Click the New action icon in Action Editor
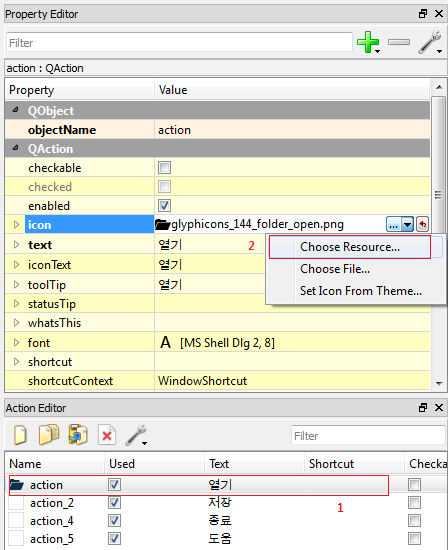Viewport: 448px width, 550px height. [20, 435]
